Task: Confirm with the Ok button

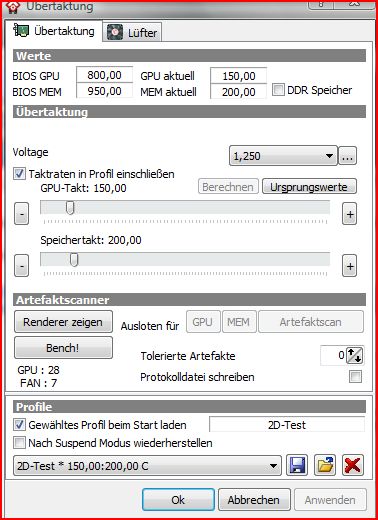Action: [x=178, y=499]
